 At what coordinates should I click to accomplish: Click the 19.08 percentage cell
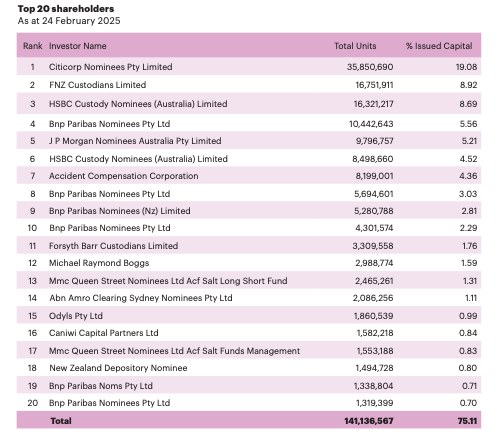tap(466, 67)
